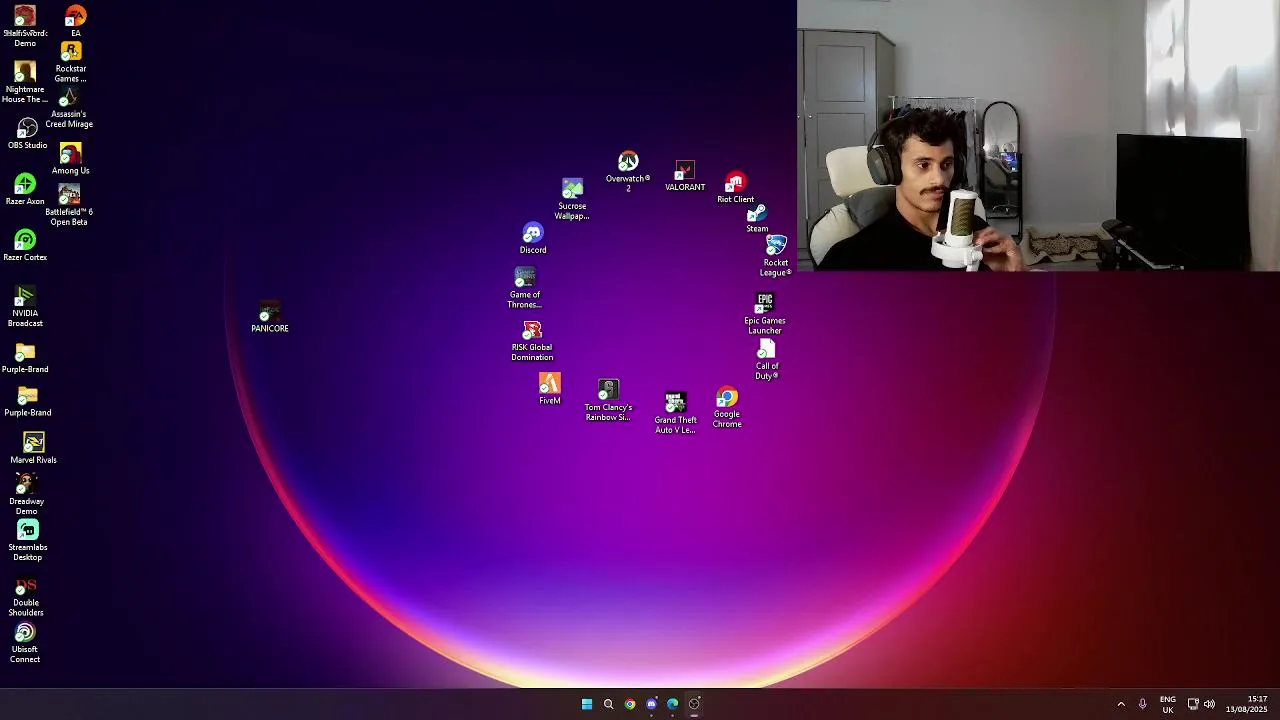Select Assassin's Creed Mirage icon
Viewport: 1280px width, 720px height.
(69, 108)
